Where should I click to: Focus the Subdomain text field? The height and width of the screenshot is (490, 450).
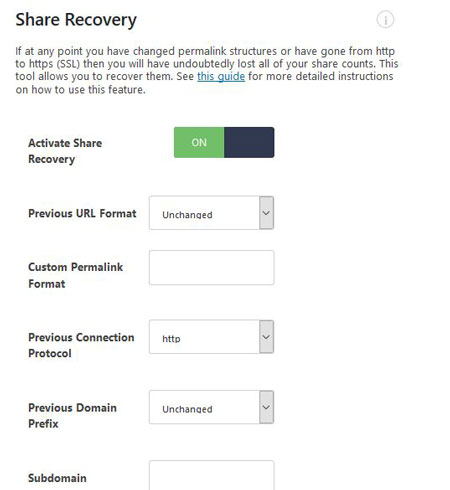coord(212,476)
